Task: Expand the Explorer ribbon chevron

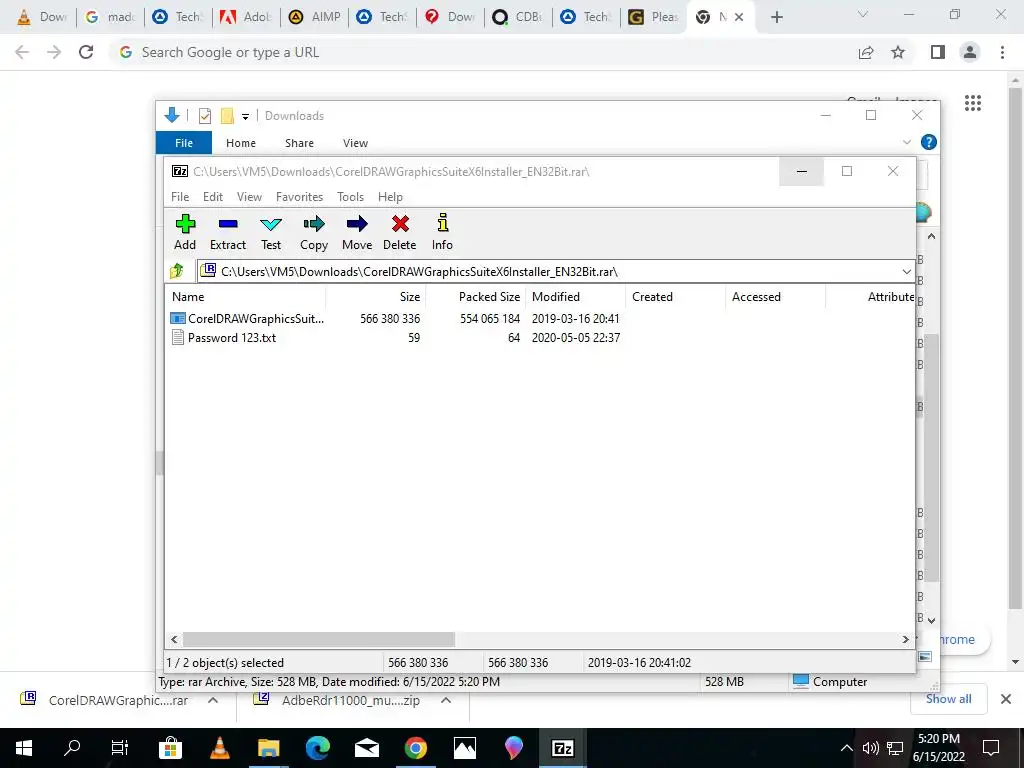Action: coord(906,142)
